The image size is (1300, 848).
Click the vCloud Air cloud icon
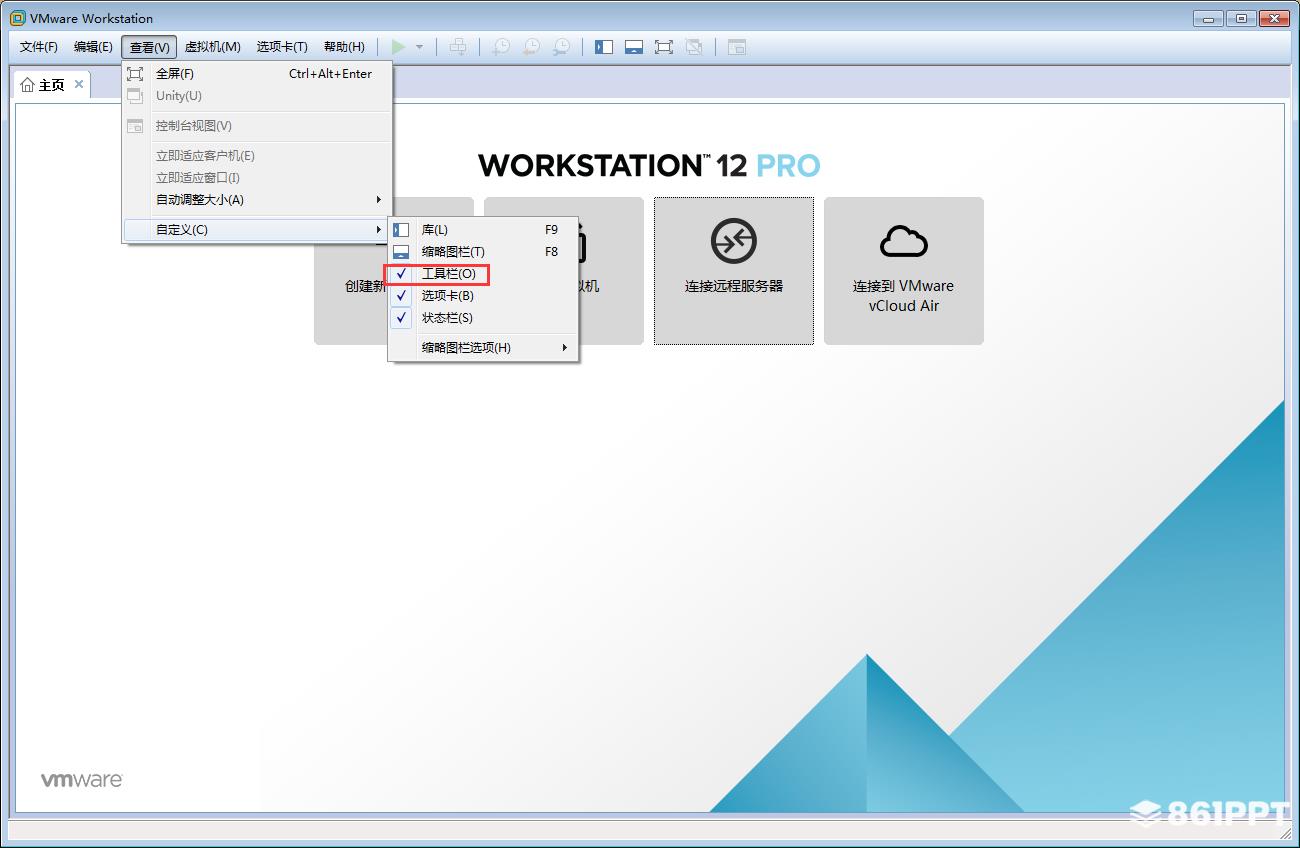pos(904,241)
